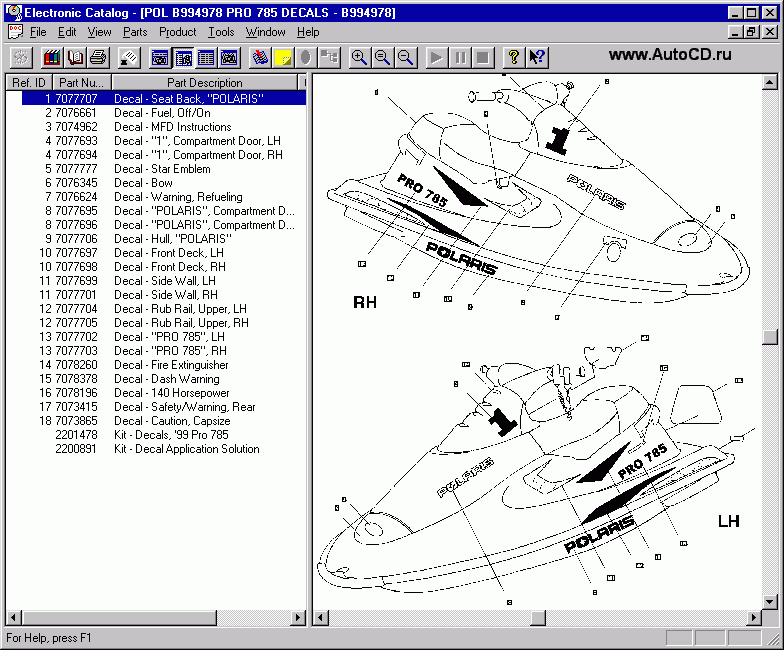Select the parts list only view icon

(x=206, y=58)
